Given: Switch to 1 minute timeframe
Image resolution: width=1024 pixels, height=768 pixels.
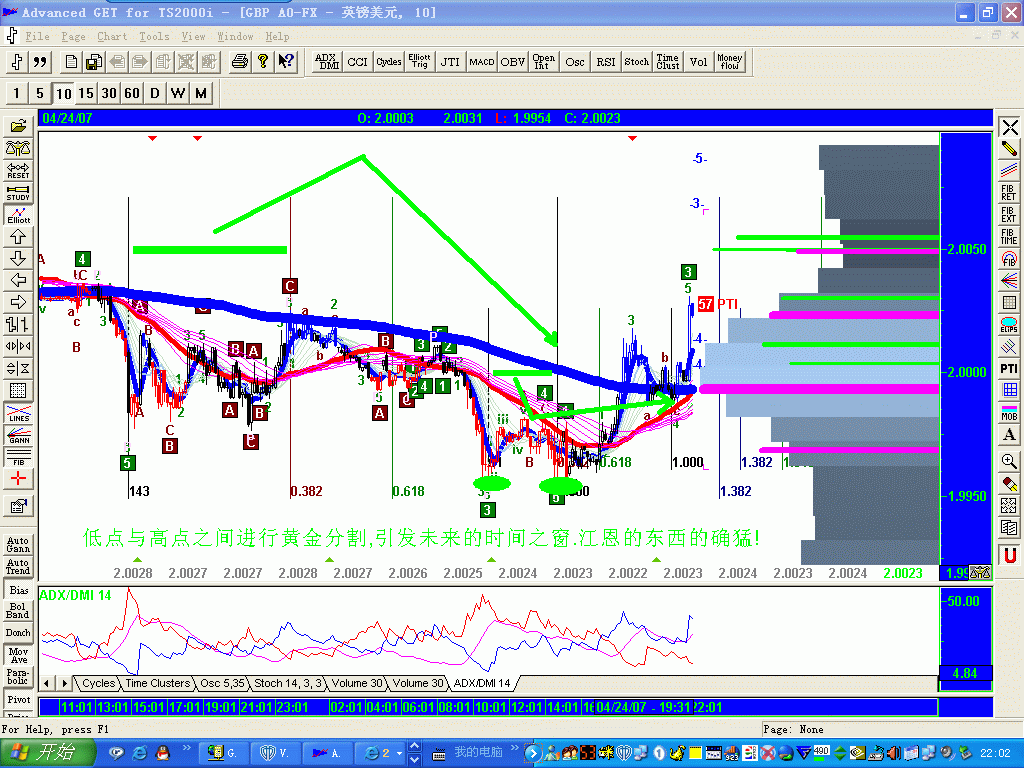Looking at the screenshot, I should tap(16, 93).
